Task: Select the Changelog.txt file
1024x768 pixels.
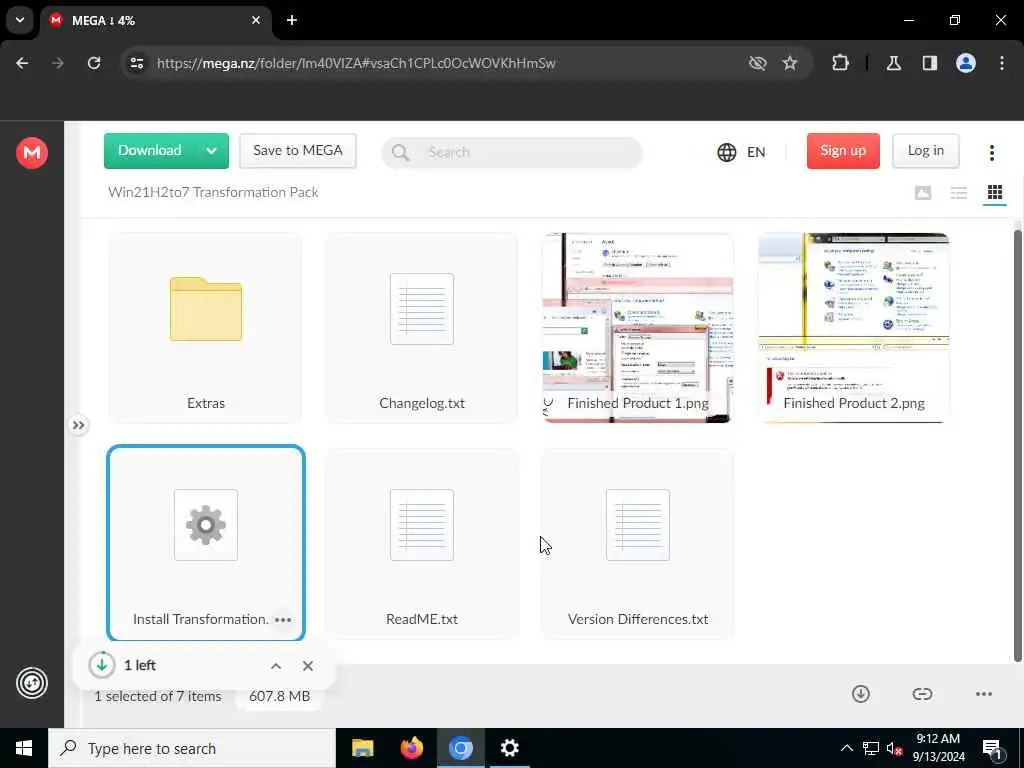Action: [x=422, y=328]
